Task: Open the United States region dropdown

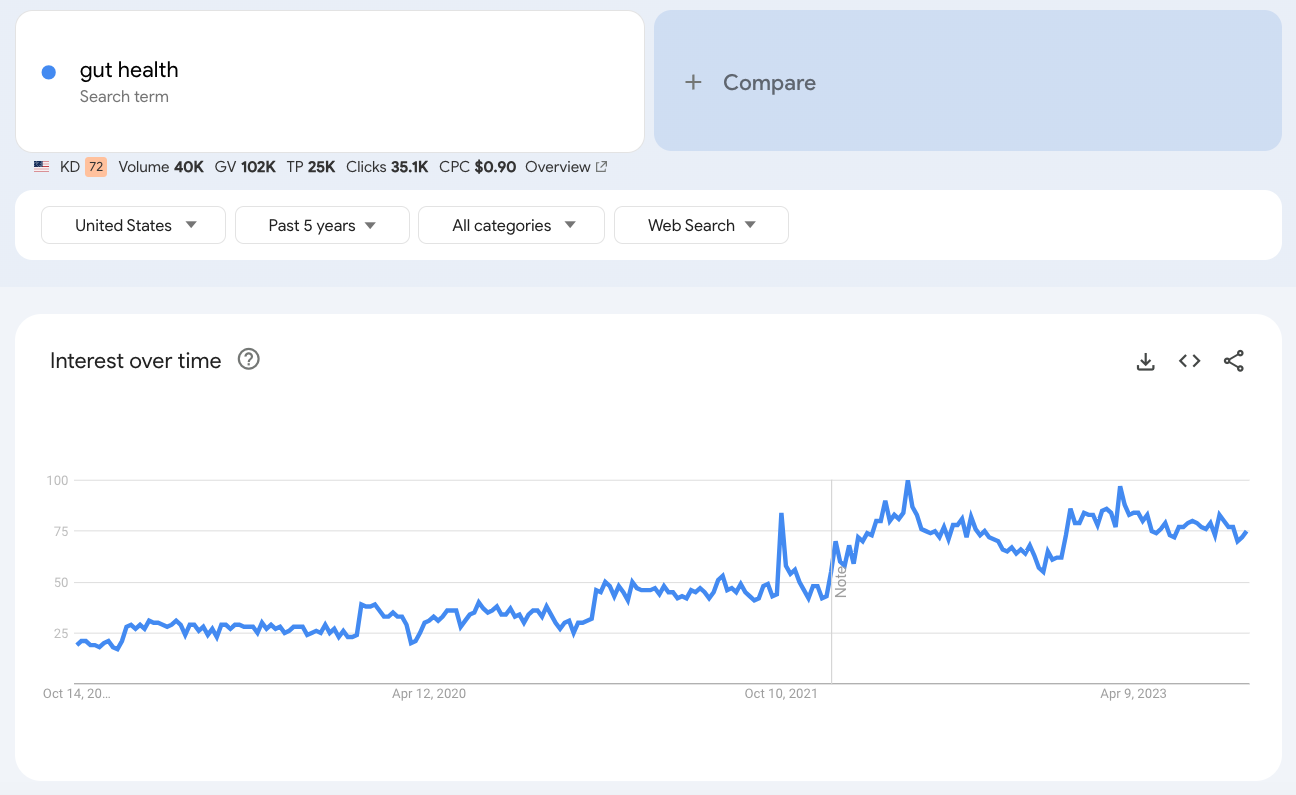Action: pos(132,224)
